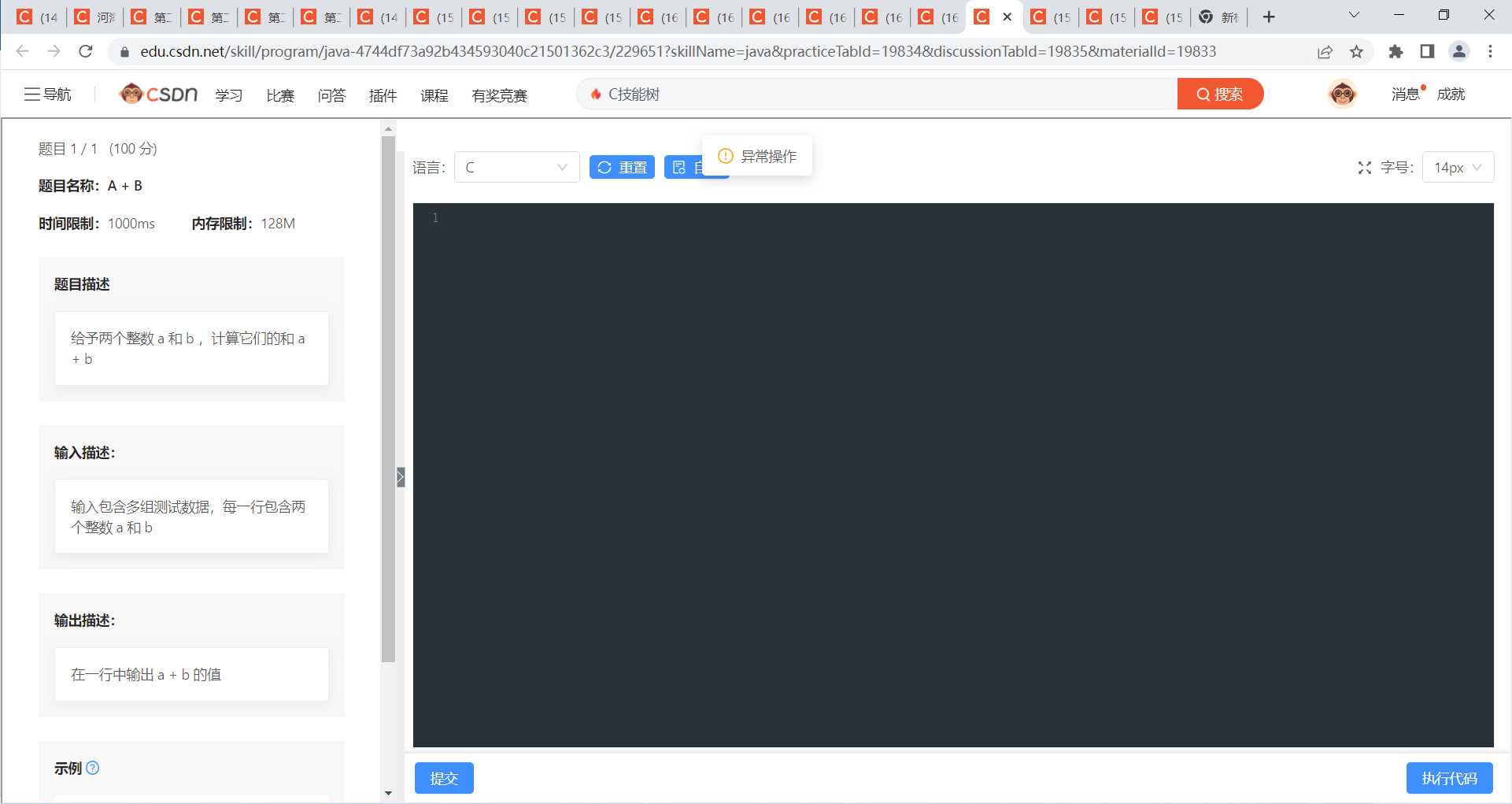Click inside the dark code editor area
Screen dimensions: 1512x804
(x=945, y=472)
